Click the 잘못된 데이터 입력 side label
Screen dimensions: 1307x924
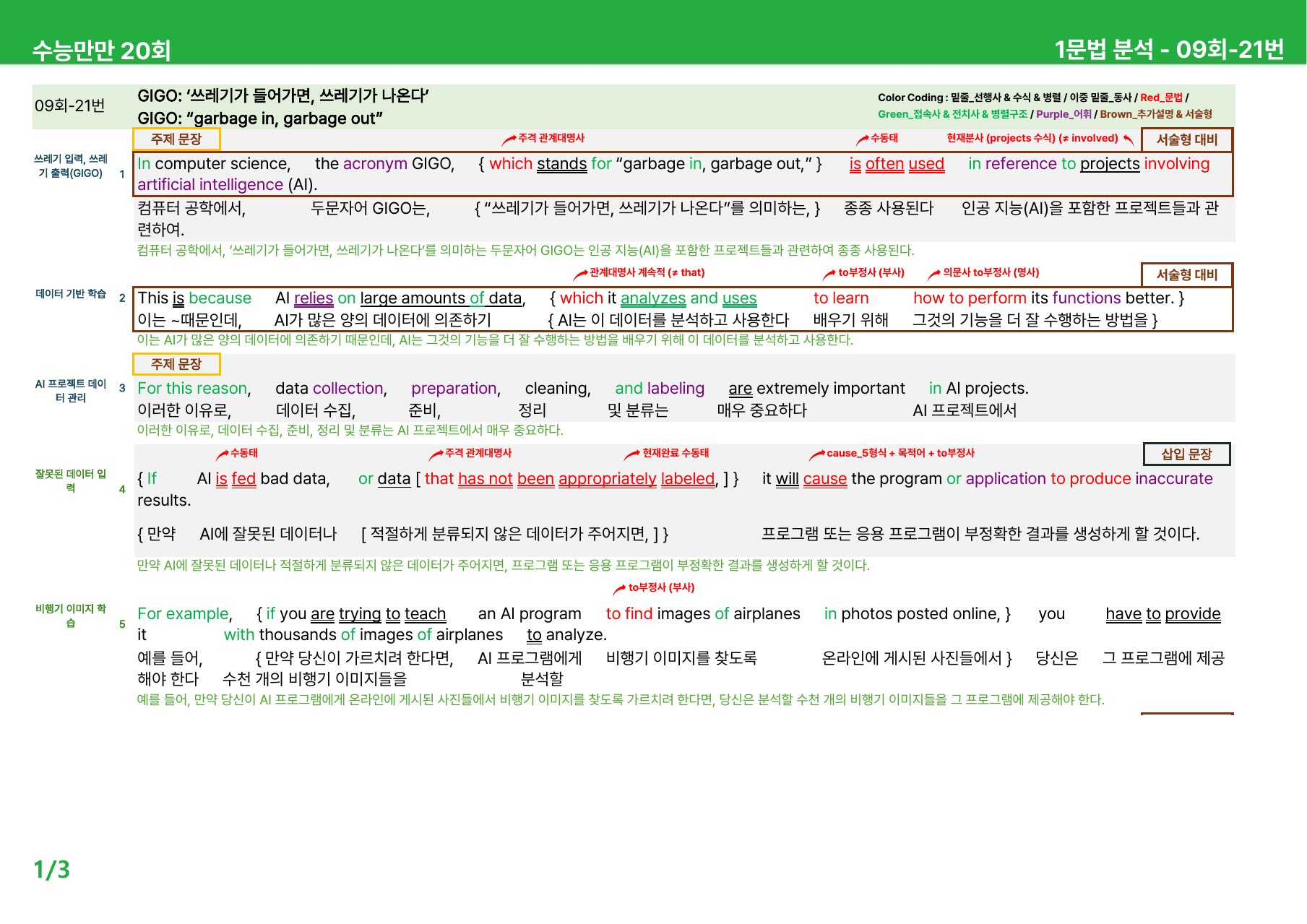(71, 480)
